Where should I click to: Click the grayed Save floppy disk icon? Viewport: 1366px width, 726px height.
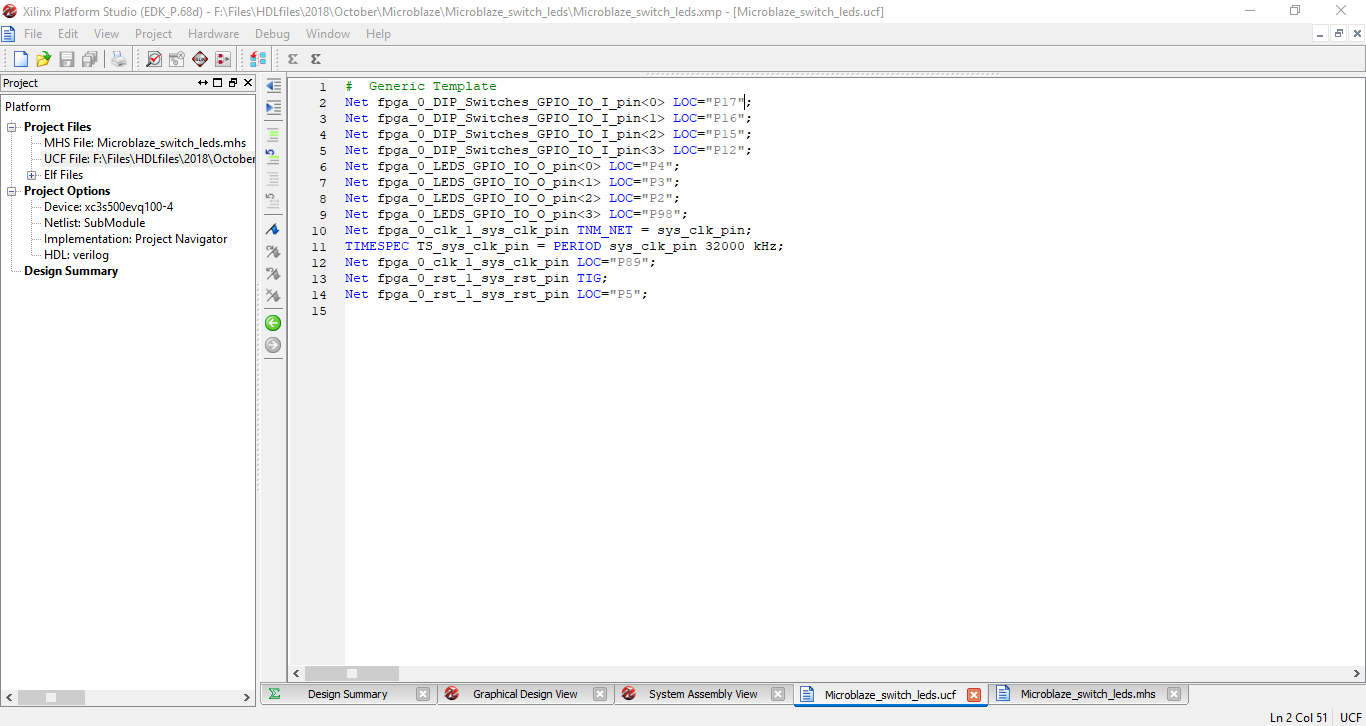(x=67, y=59)
